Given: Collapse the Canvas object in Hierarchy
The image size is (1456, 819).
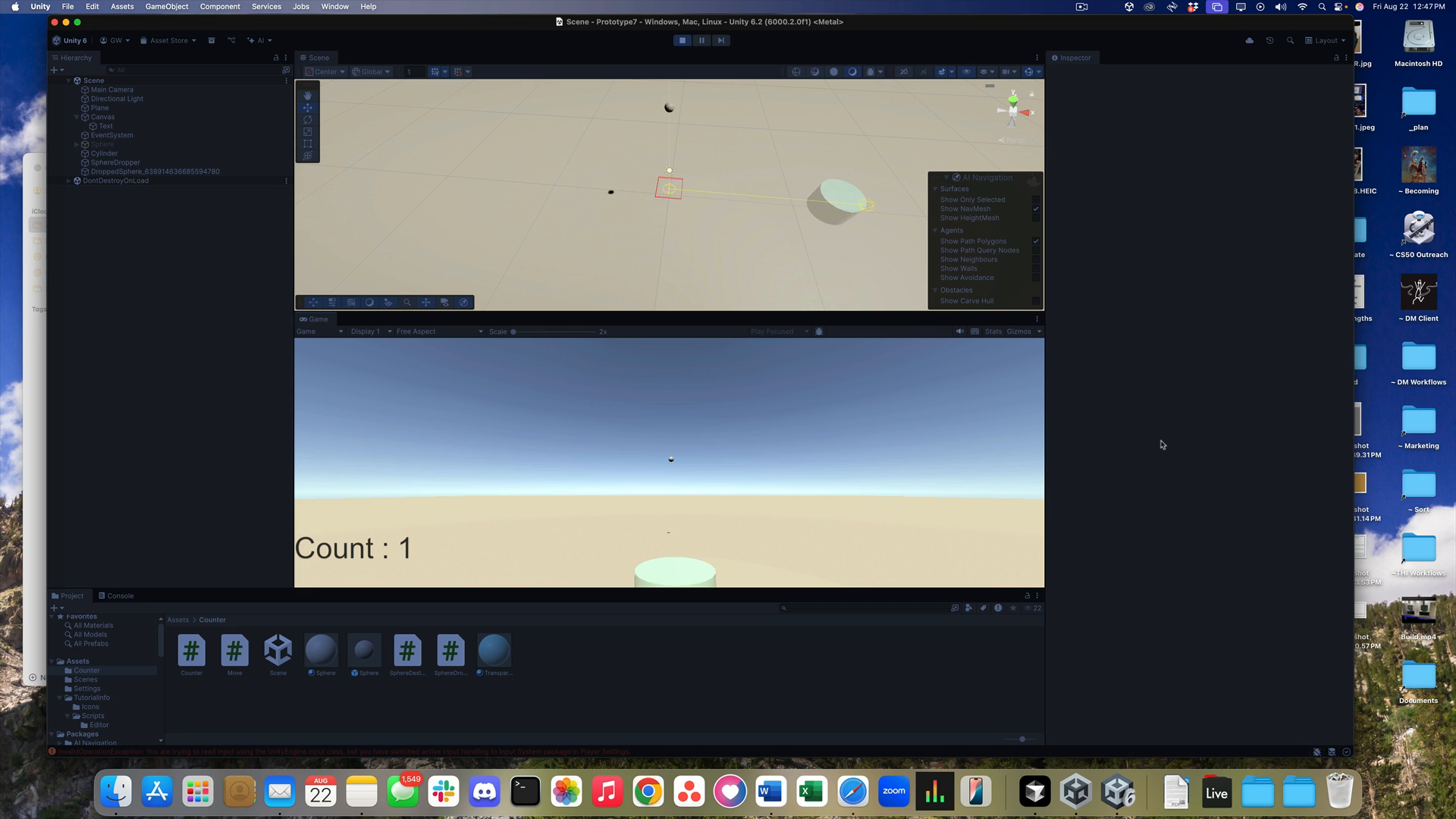Looking at the screenshot, I should click(x=77, y=117).
